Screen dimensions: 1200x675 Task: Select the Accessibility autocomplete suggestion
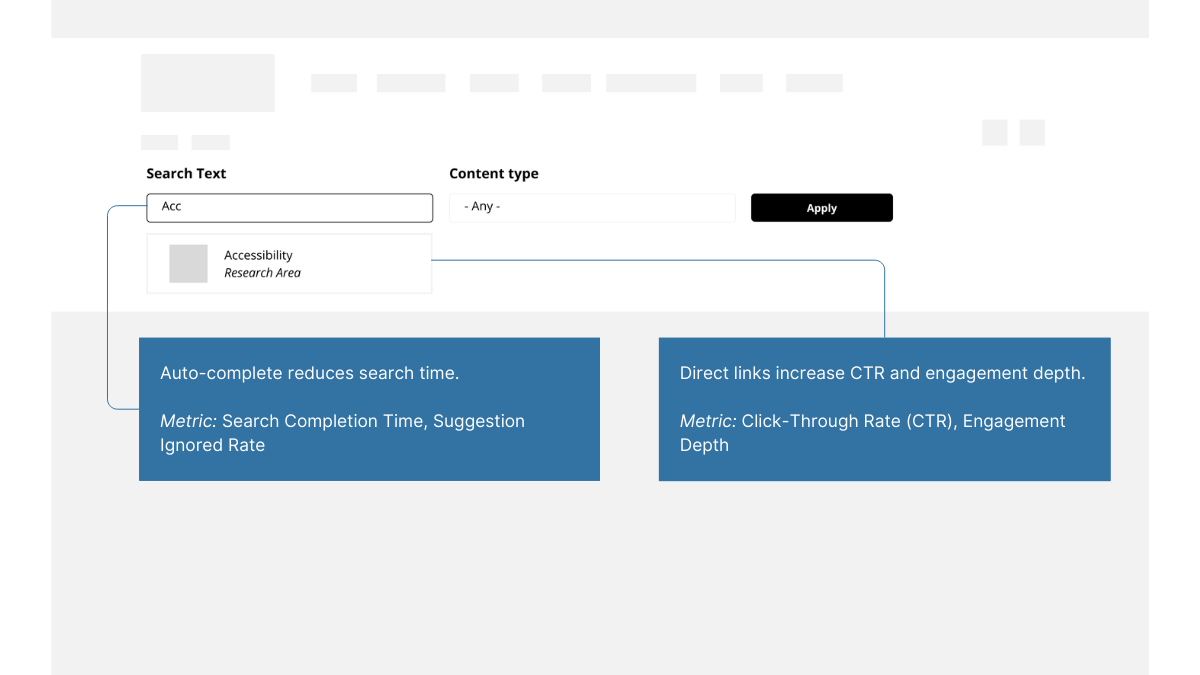click(289, 263)
